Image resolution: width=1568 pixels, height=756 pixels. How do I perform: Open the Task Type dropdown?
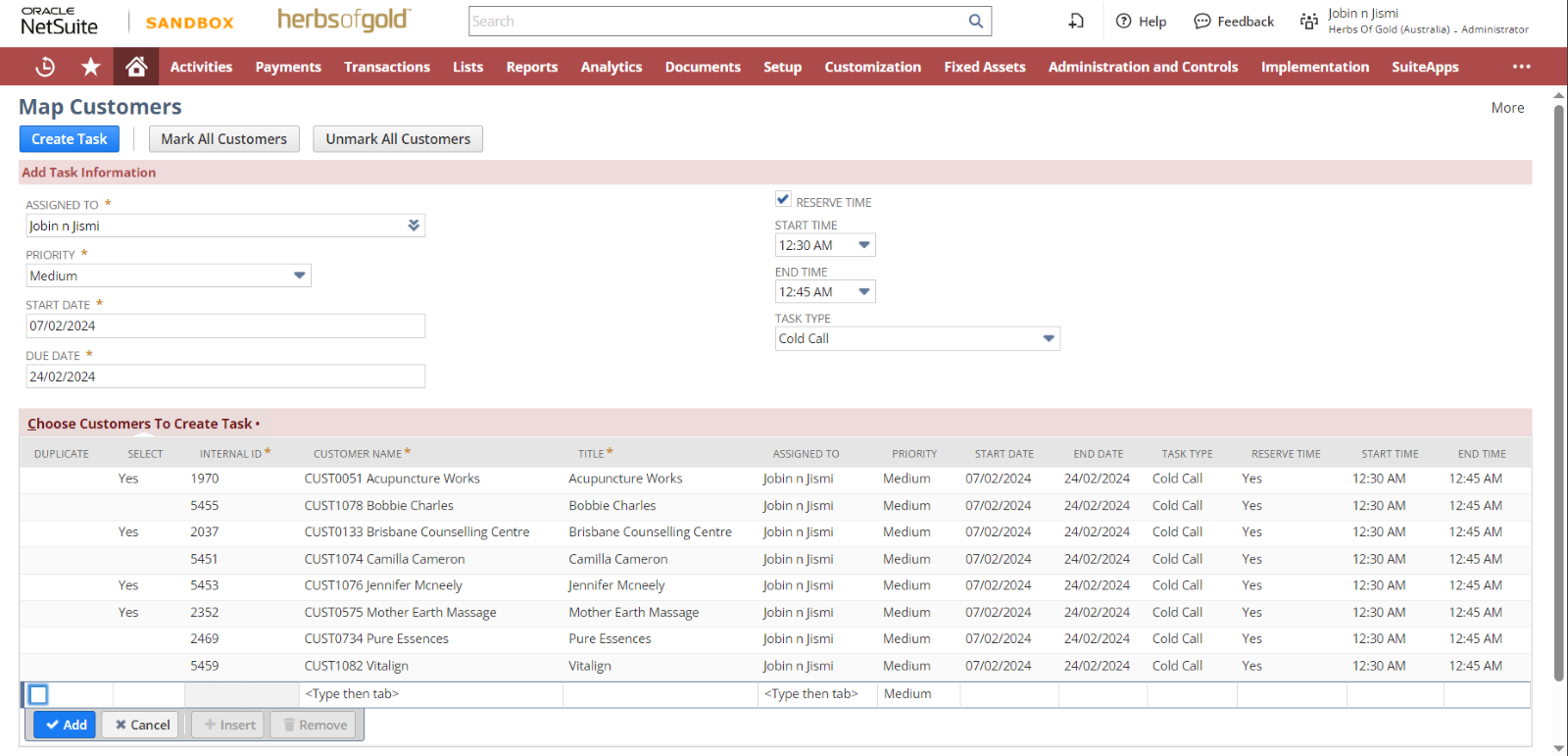tap(1048, 338)
